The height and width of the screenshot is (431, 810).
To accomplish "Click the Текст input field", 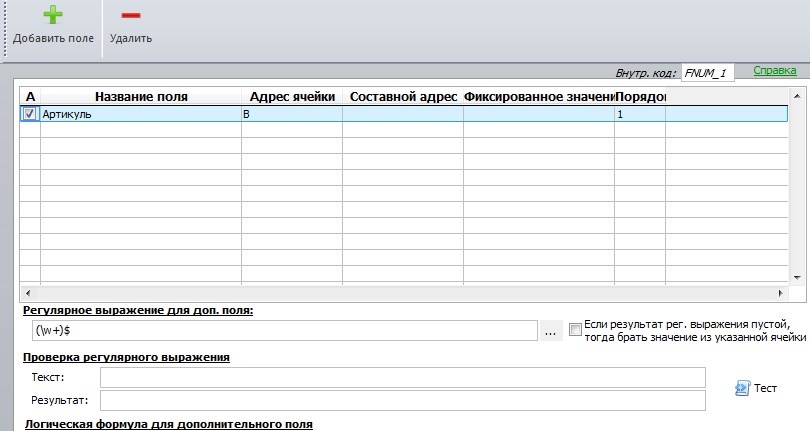I will click(x=402, y=377).
